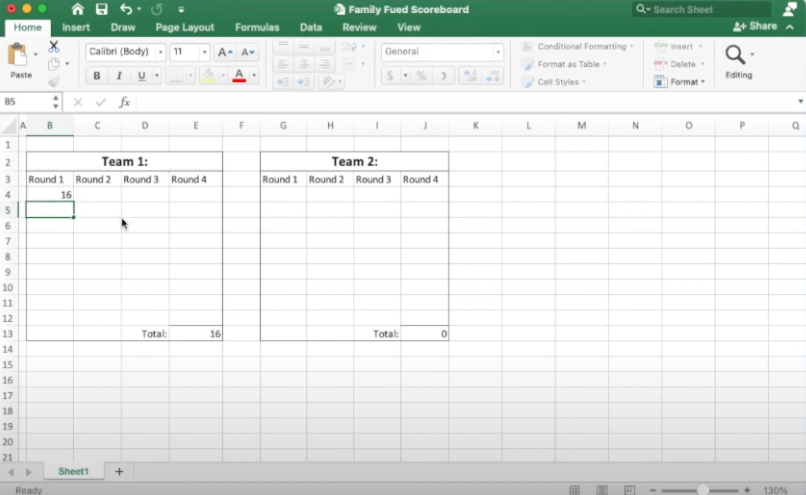Open the Draw ribbon tab
This screenshot has width=806, height=495.
tap(123, 27)
